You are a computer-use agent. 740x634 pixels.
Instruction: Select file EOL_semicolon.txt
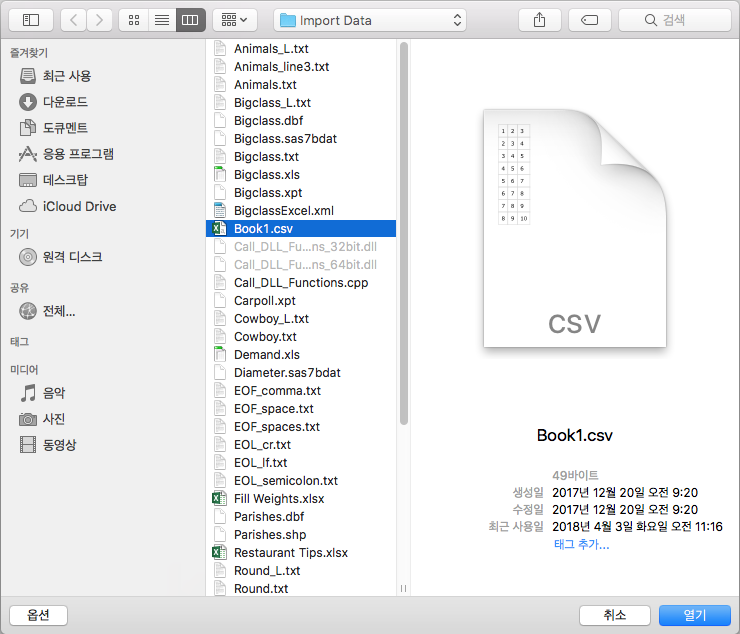(301, 481)
